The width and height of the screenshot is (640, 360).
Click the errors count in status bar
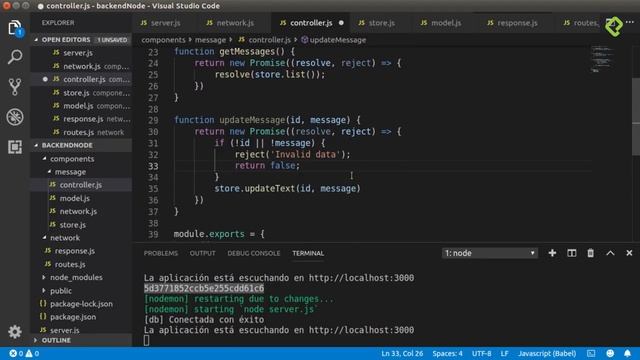coord(16,353)
